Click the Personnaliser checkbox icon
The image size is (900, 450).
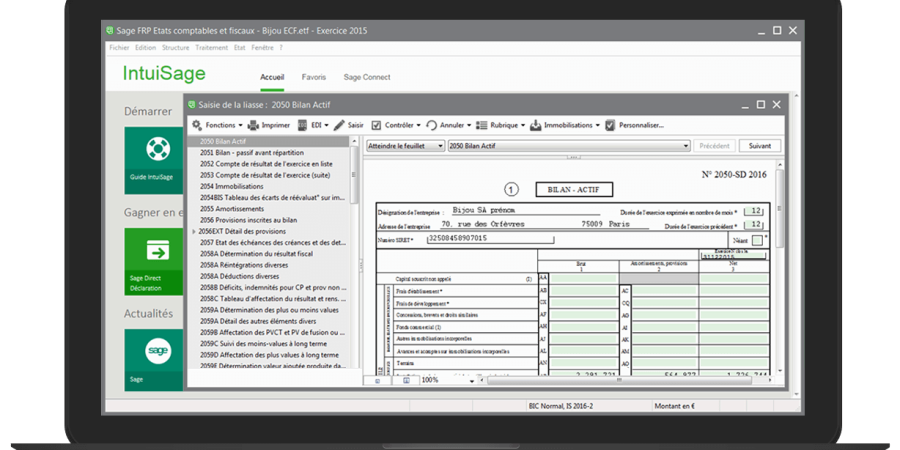610,125
